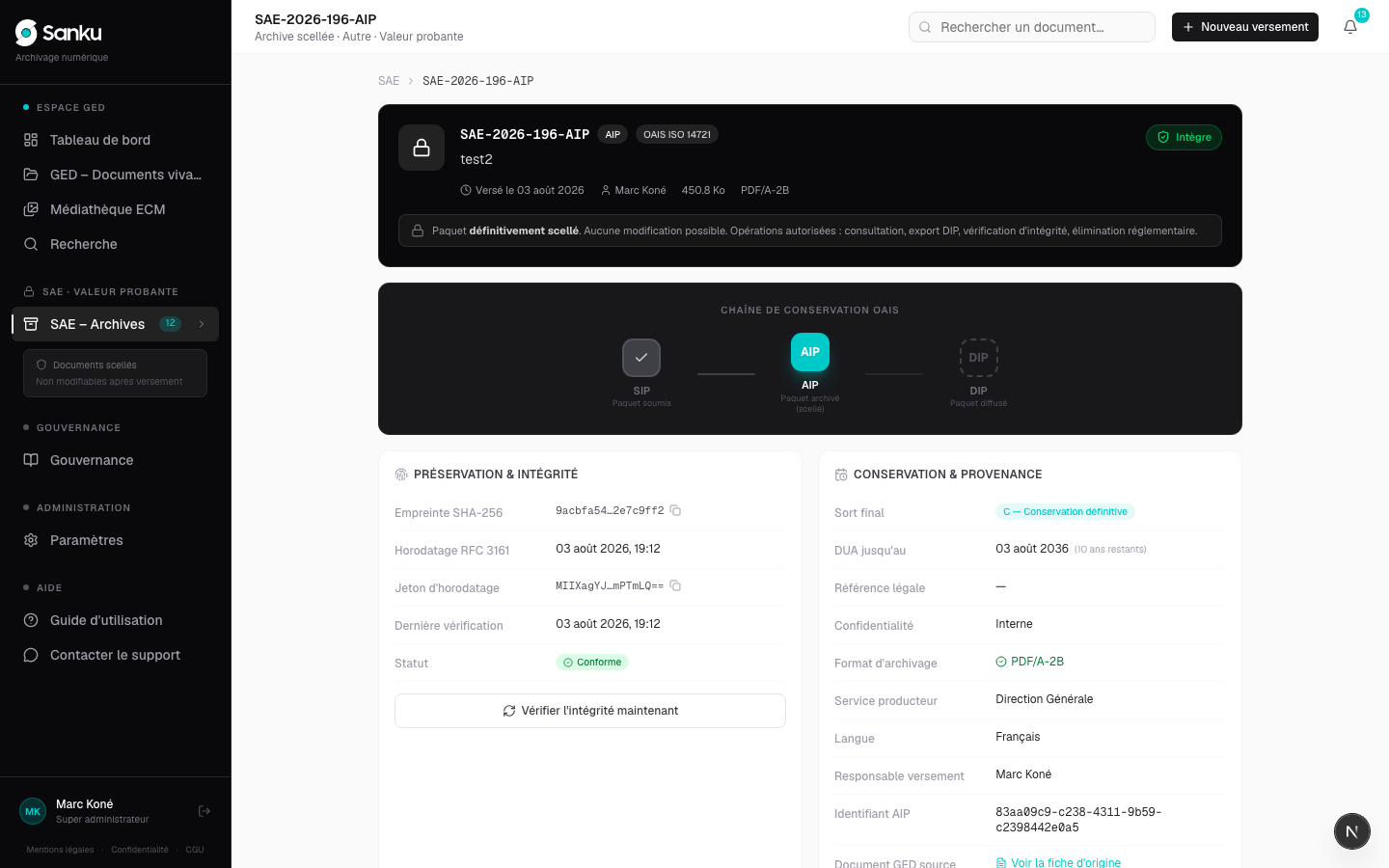Click the SAE Archives box icon
Screen dimensions: 1389x868
(x=31, y=324)
